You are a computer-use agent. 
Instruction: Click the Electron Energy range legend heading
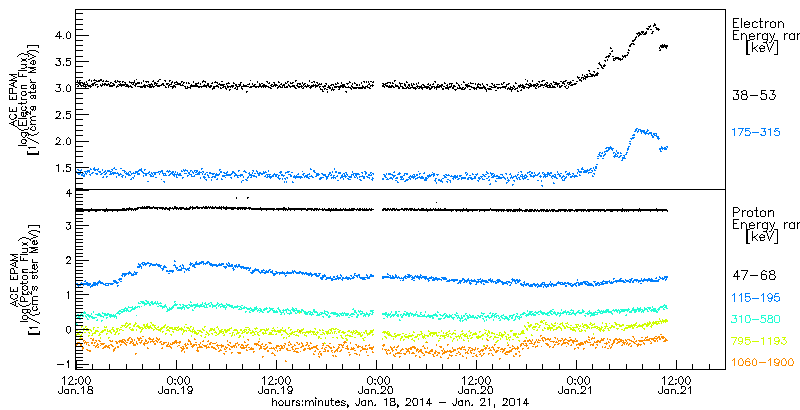pyautogui.click(x=765, y=37)
